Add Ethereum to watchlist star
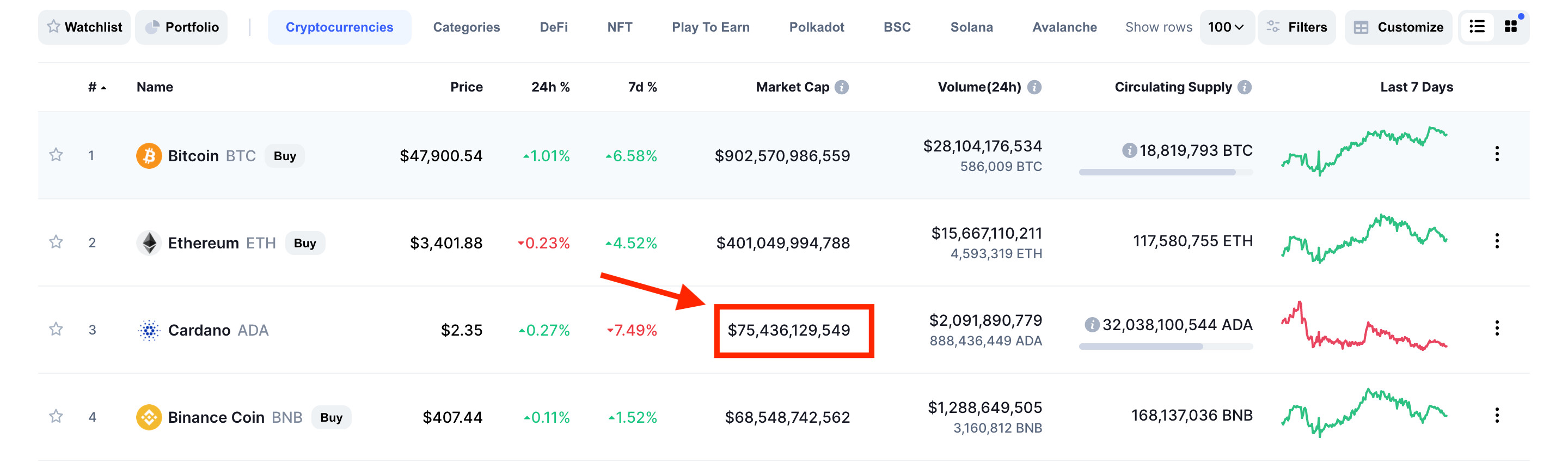 pos(56,242)
